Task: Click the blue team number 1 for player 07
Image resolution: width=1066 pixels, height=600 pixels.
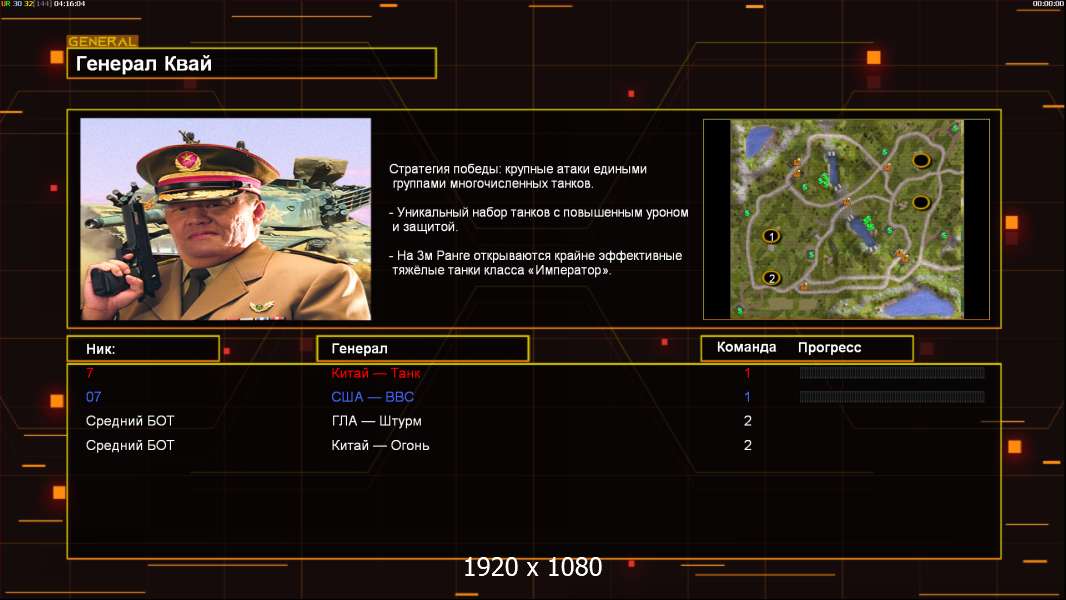Action: point(747,397)
